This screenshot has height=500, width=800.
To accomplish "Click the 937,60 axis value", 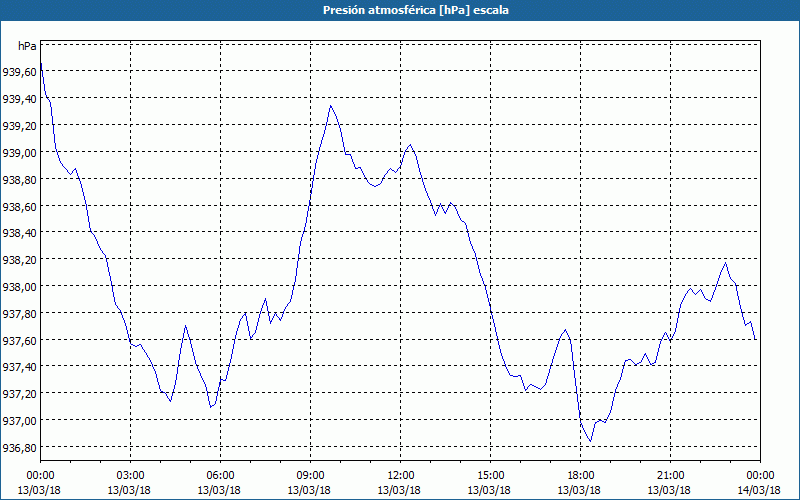I will pyautogui.click(x=19, y=340).
